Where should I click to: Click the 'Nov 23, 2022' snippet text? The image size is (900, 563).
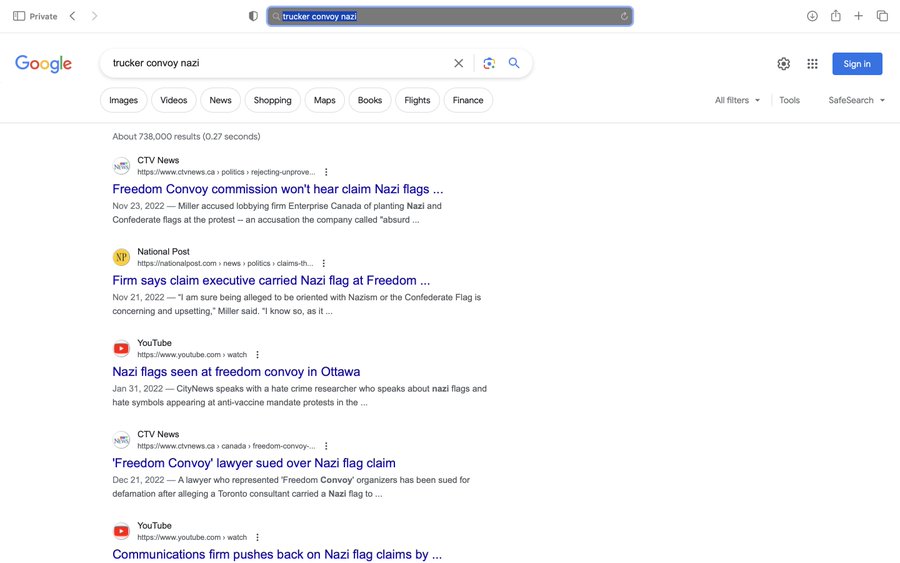pyautogui.click(x=277, y=213)
